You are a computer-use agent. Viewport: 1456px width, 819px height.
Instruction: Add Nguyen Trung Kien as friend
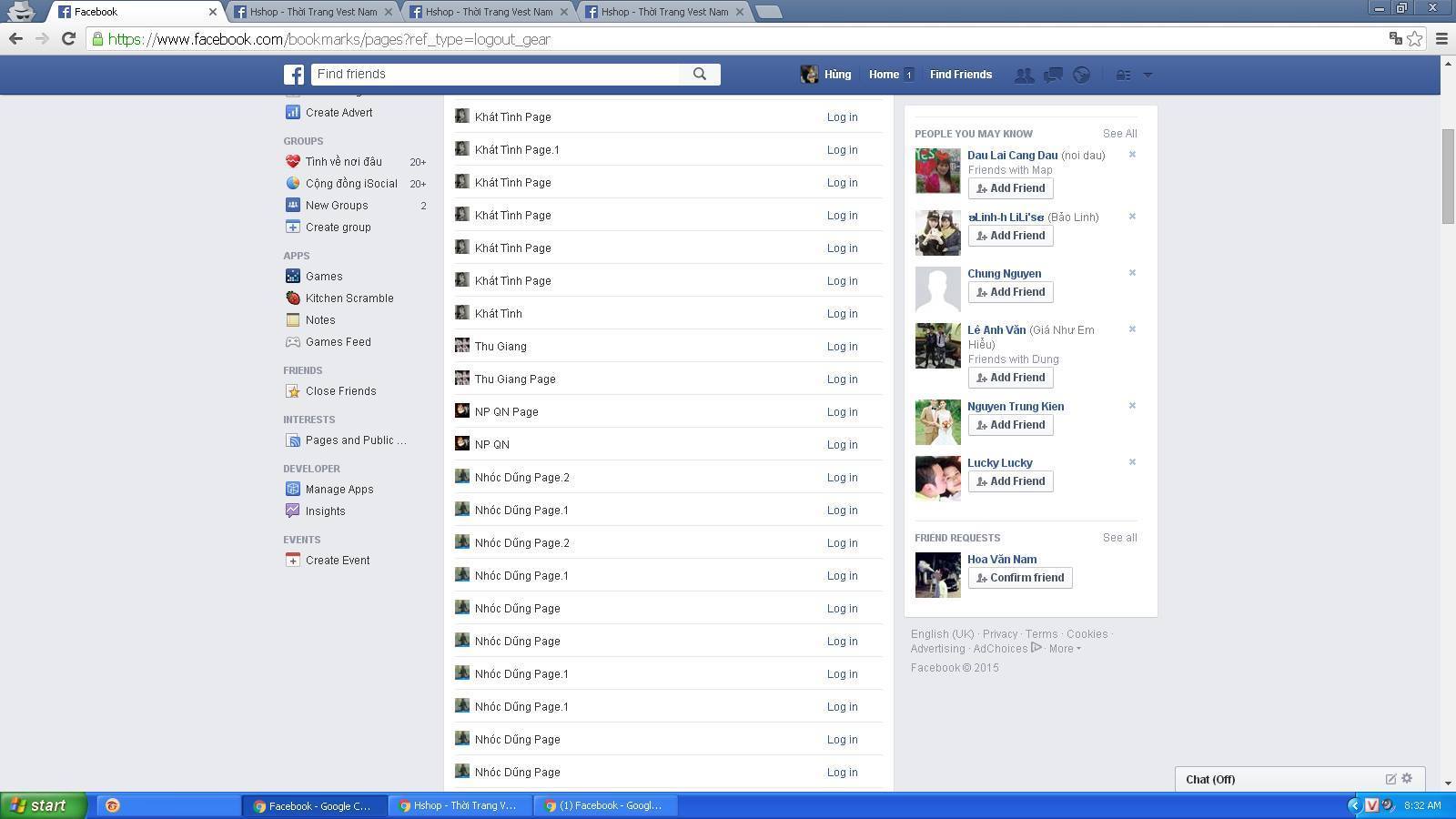(1010, 425)
